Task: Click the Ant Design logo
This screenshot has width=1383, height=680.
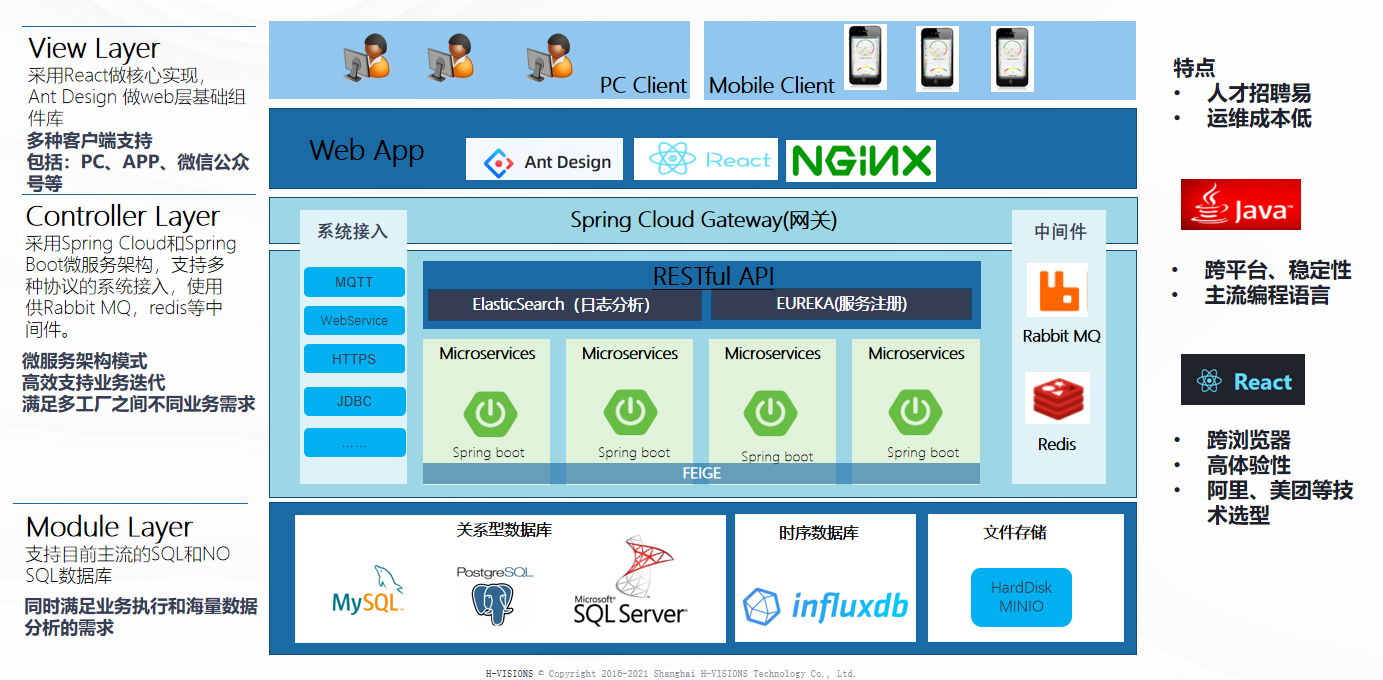Action: [544, 160]
